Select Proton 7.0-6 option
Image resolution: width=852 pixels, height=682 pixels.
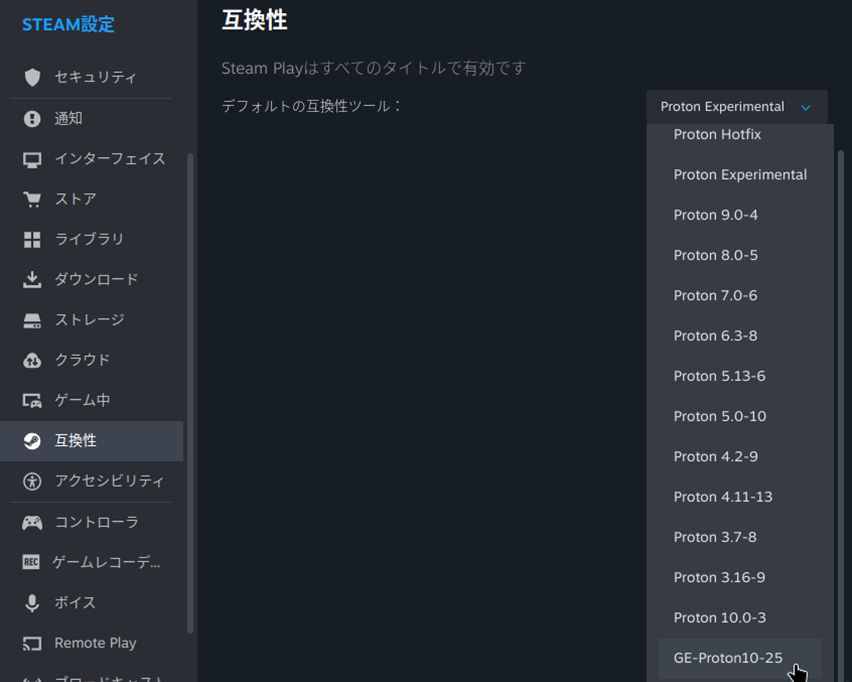coord(740,295)
